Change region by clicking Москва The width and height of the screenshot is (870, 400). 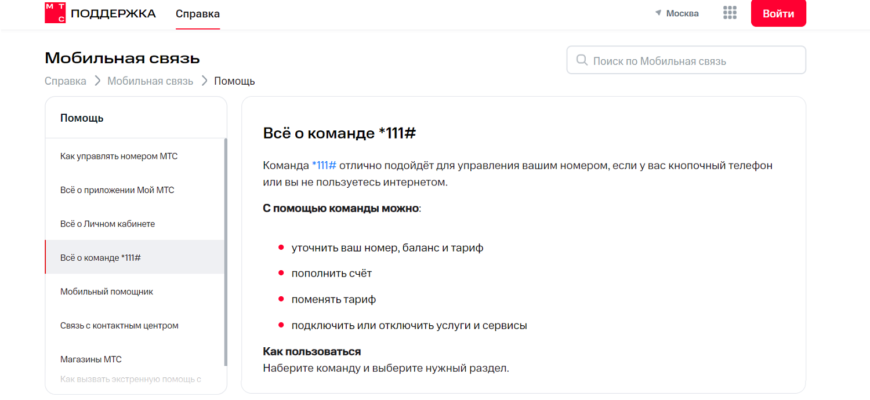point(682,13)
